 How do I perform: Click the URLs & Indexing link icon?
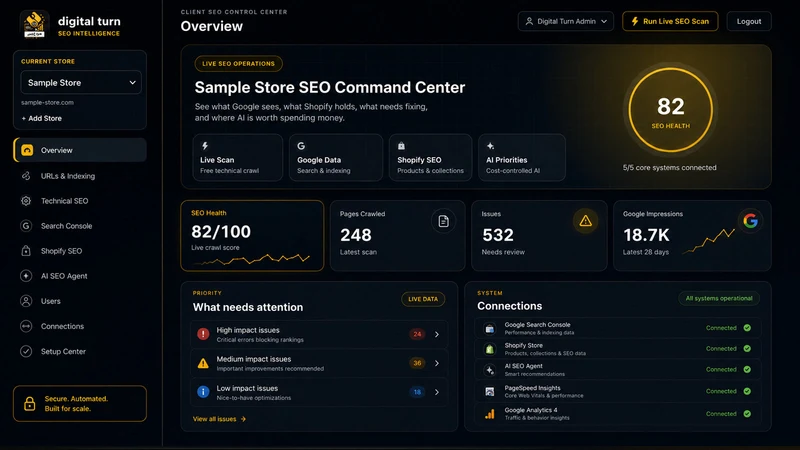(x=26, y=176)
